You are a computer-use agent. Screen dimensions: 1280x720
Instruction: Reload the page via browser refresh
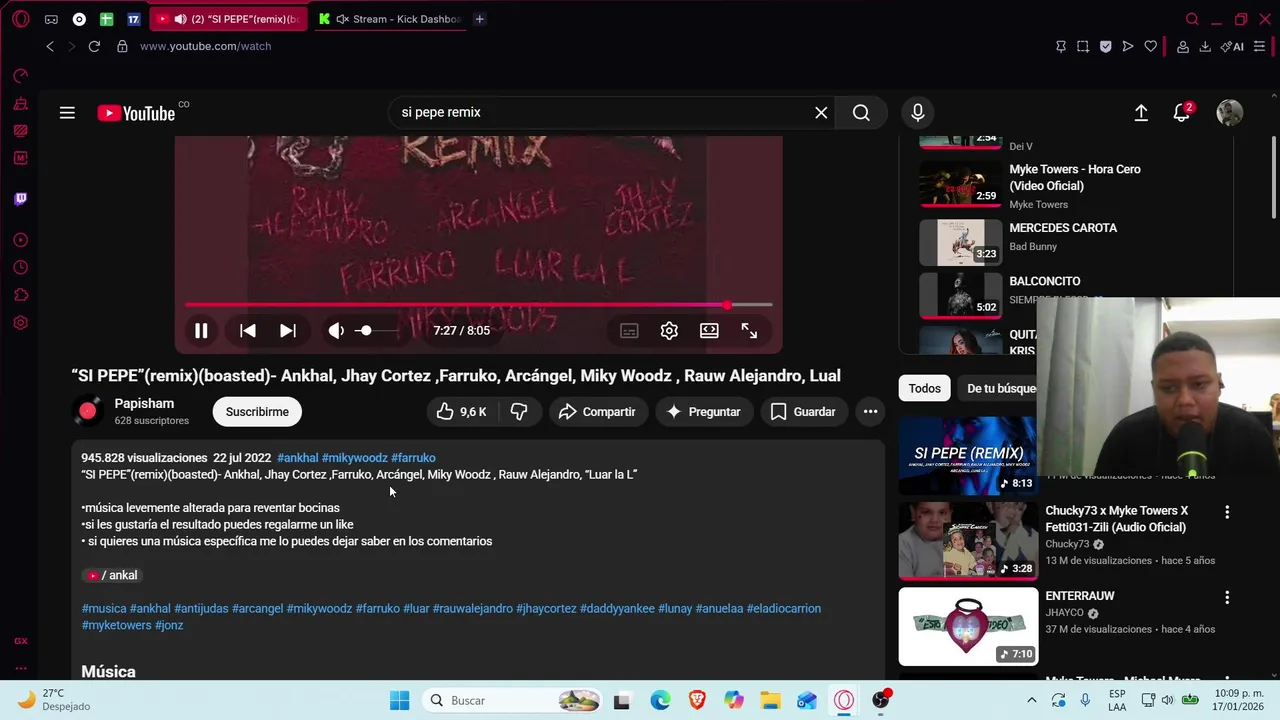click(94, 46)
